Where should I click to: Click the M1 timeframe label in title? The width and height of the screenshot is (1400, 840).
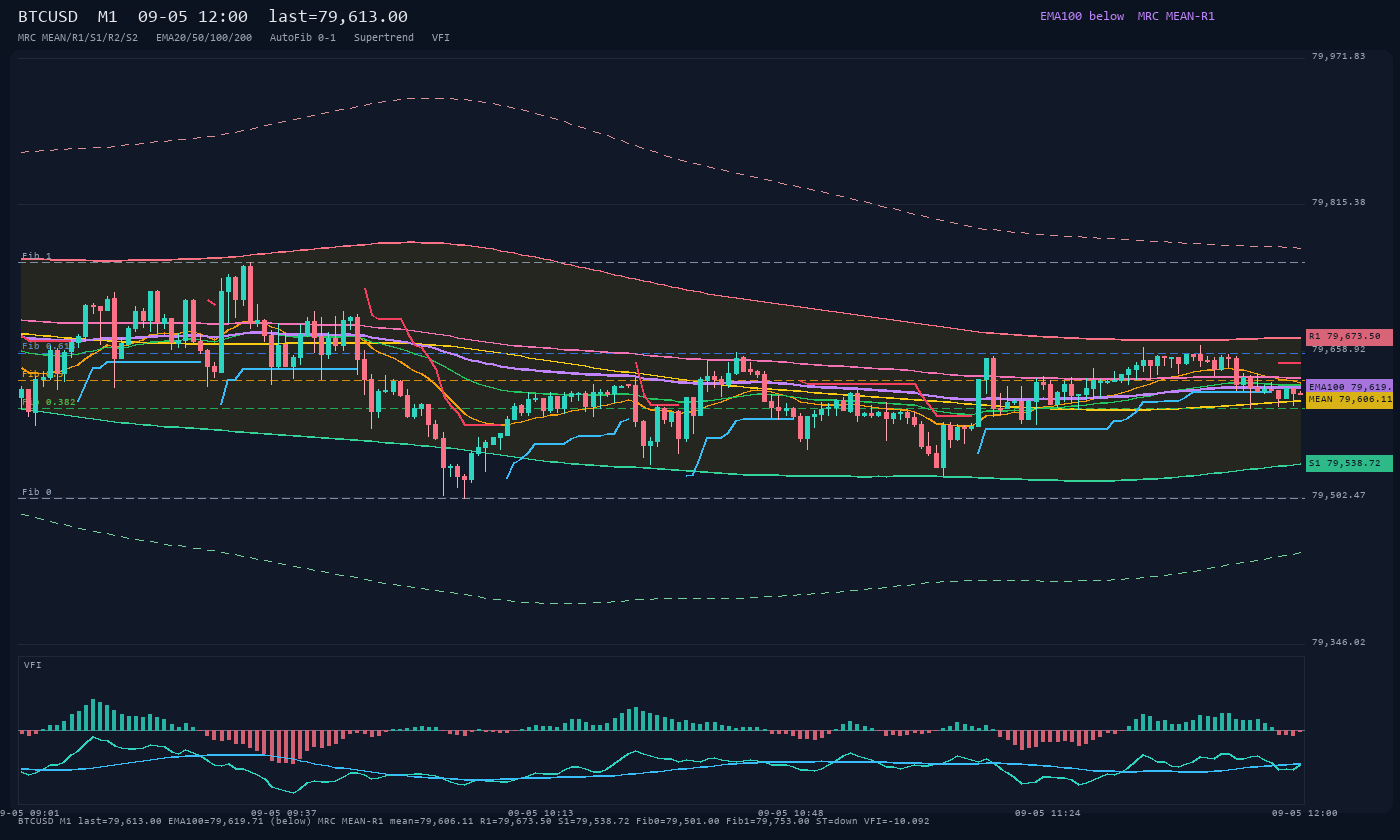coord(108,17)
